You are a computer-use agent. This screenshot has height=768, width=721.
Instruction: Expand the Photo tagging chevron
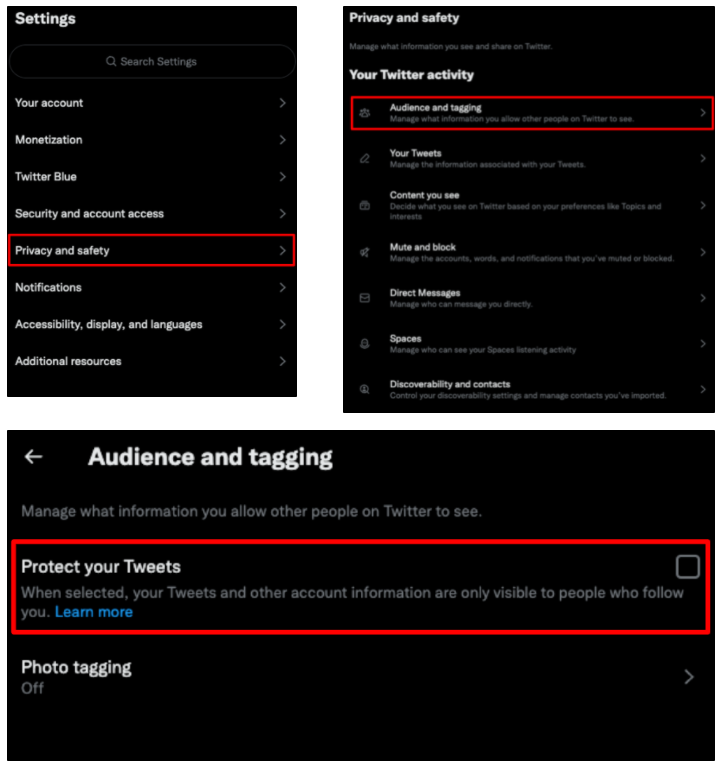coord(688,677)
